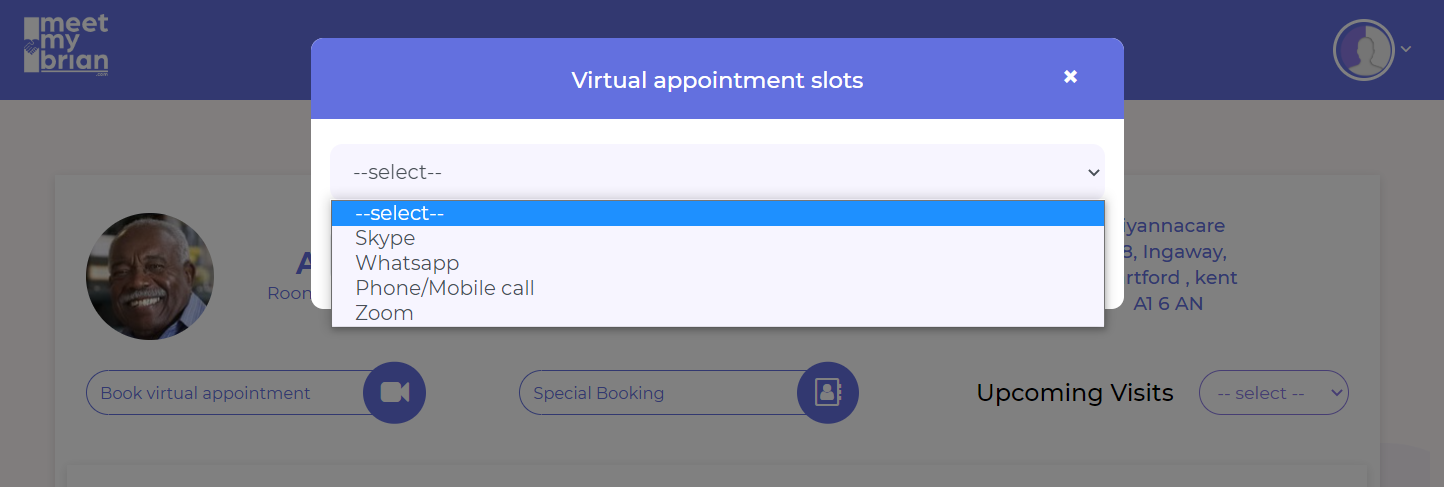The width and height of the screenshot is (1444, 487).
Task: Click the Upcoming Visits heading
Action: coord(1074,393)
